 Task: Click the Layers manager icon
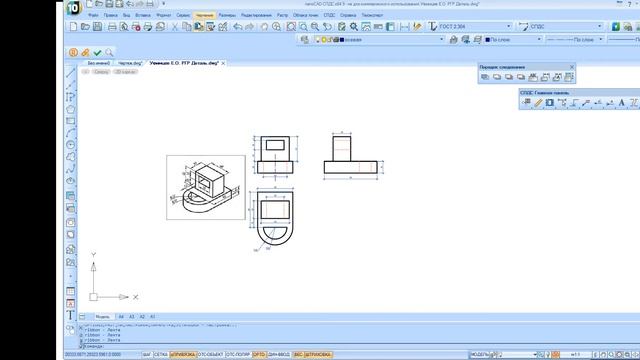tap(304, 40)
